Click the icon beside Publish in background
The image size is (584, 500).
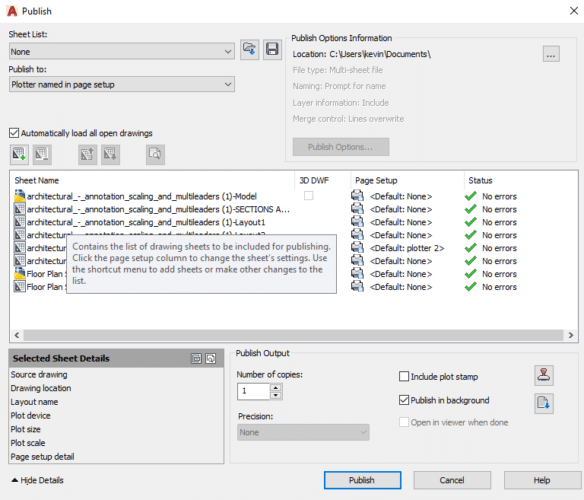tap(544, 403)
